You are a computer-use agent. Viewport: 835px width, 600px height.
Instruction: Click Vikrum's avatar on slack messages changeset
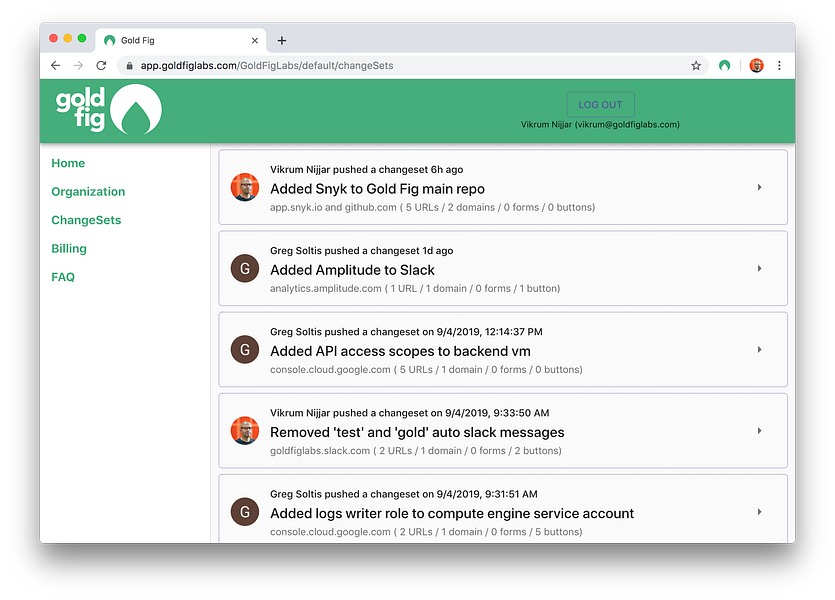(245, 430)
